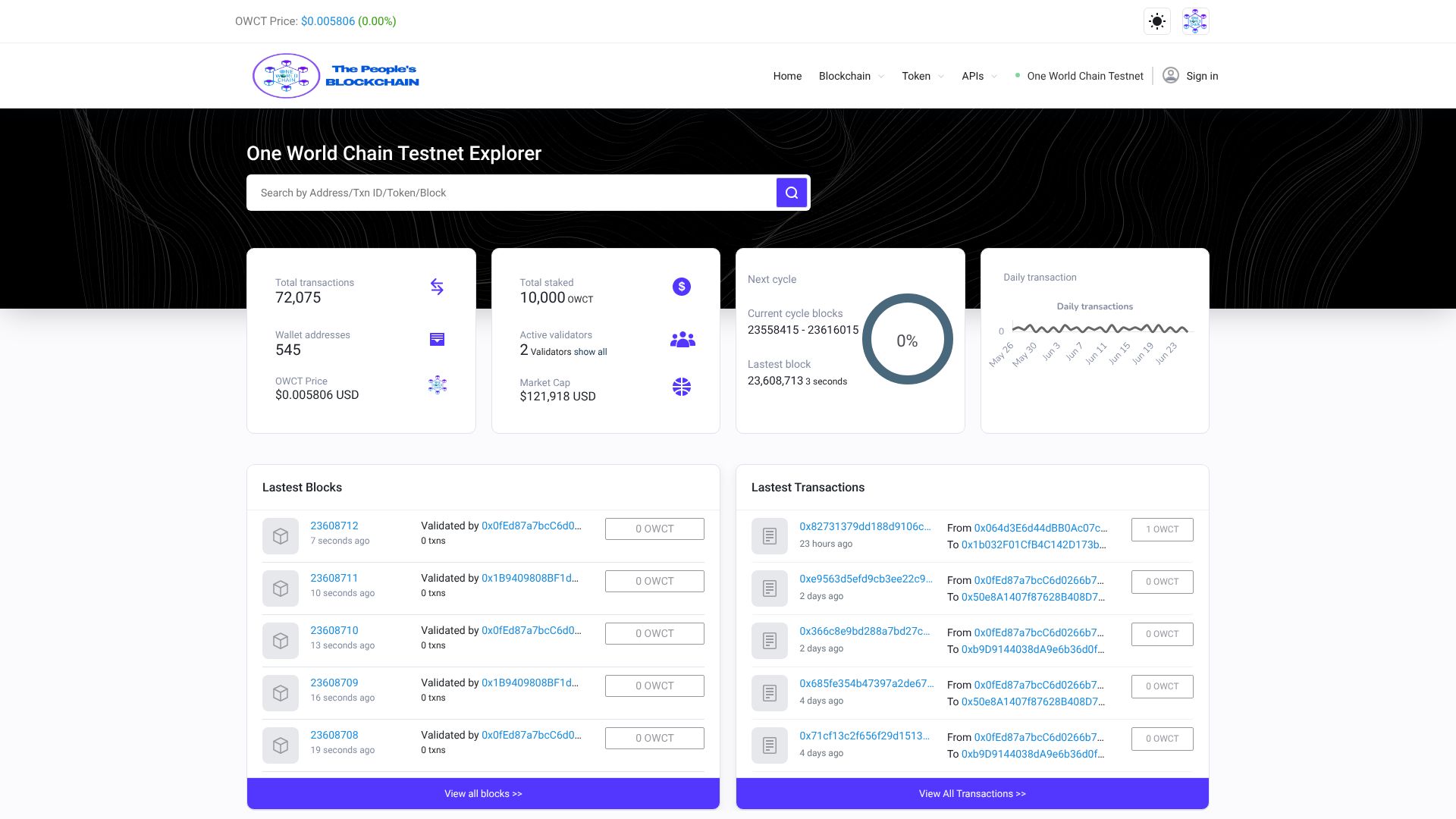Click the user avatar icon beside Sign in
The image size is (1456, 819).
1171,75
